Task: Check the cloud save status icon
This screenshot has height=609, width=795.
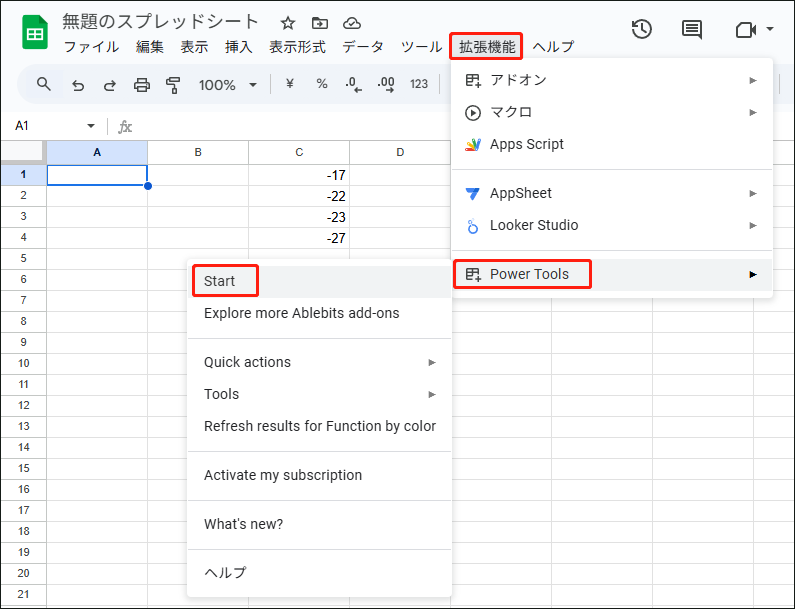Action: [352, 23]
